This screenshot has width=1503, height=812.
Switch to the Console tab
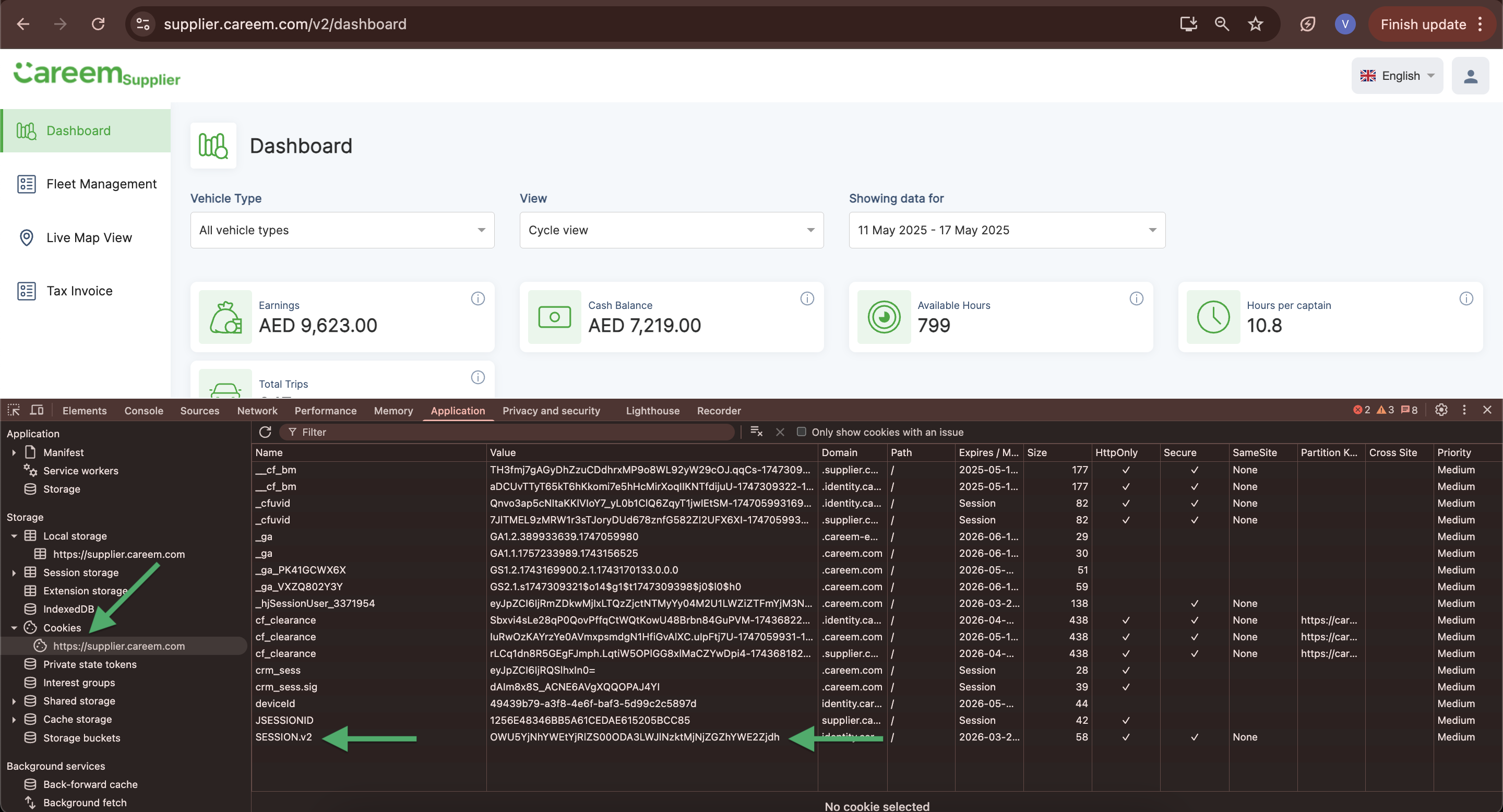(144, 411)
